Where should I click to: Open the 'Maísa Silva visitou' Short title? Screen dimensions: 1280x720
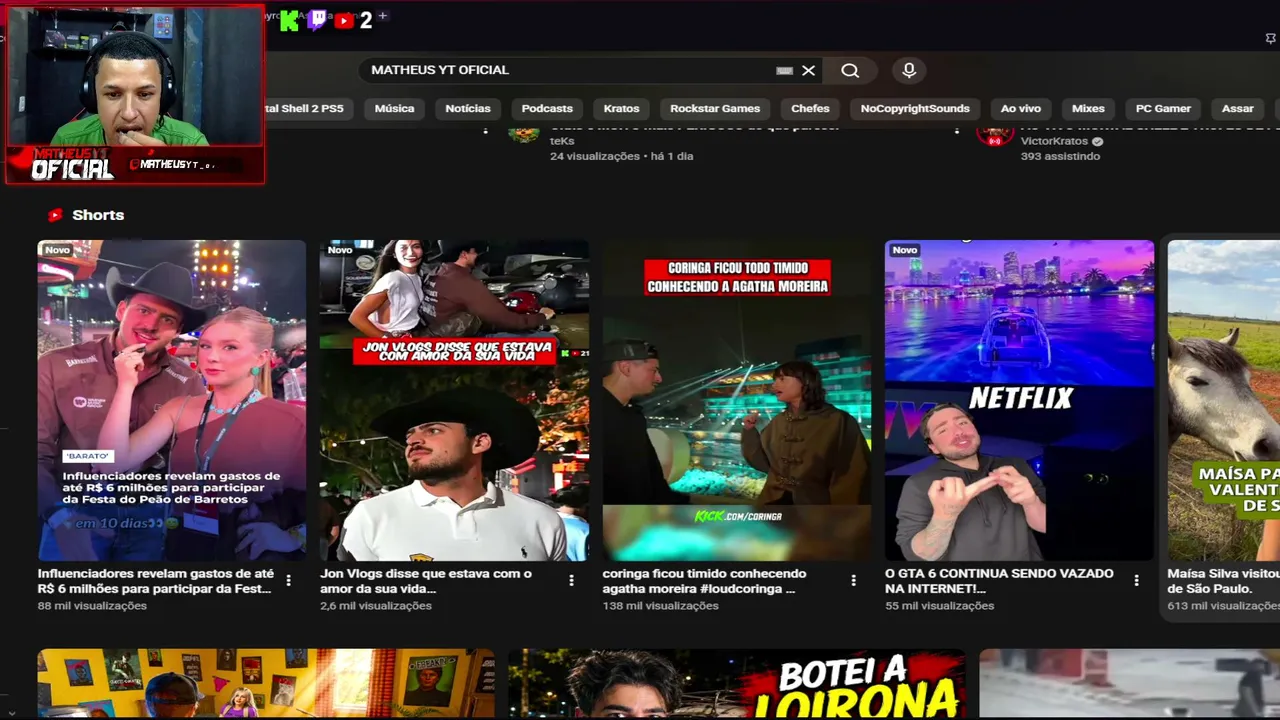coord(1223,581)
